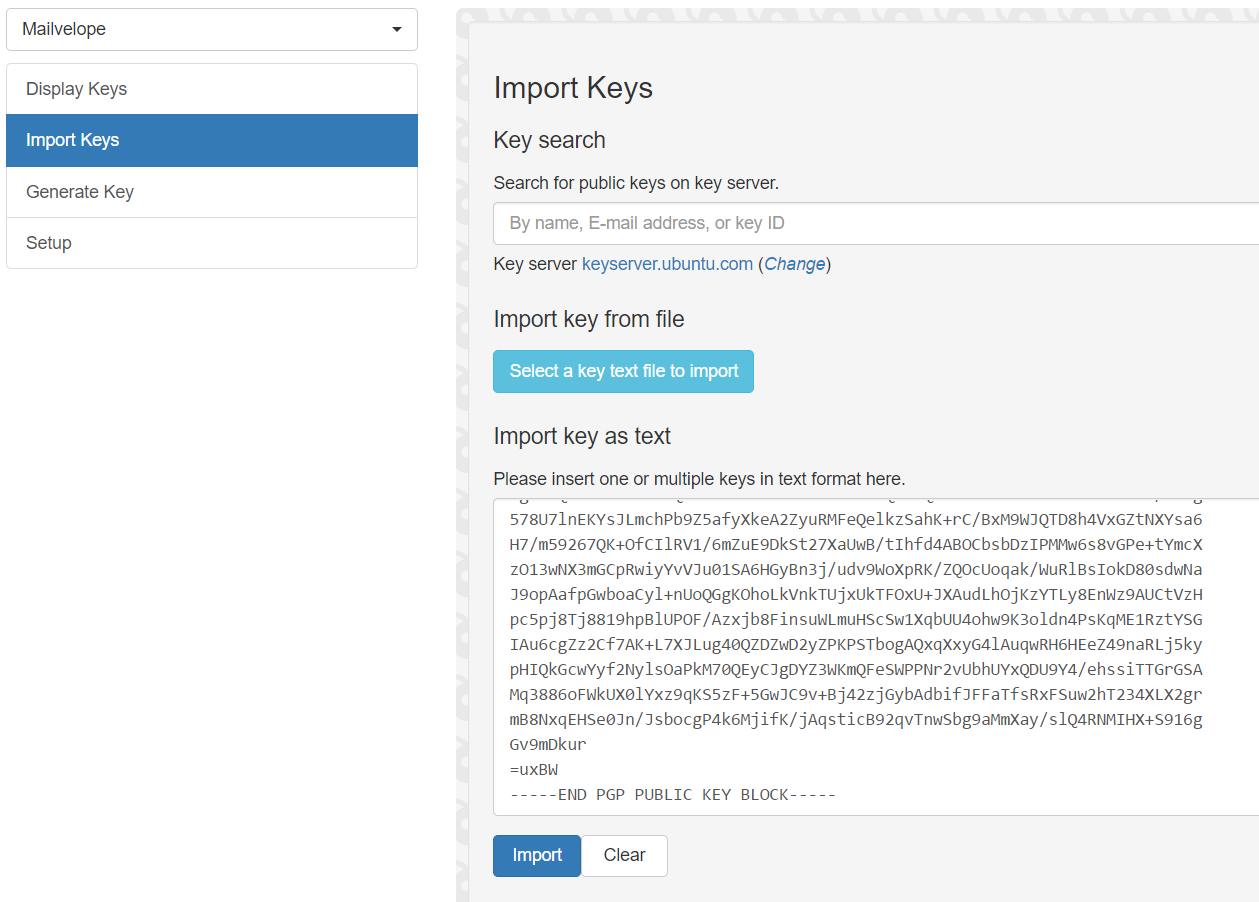Follow the keyserver.ubuntu.com link

click(x=667, y=264)
